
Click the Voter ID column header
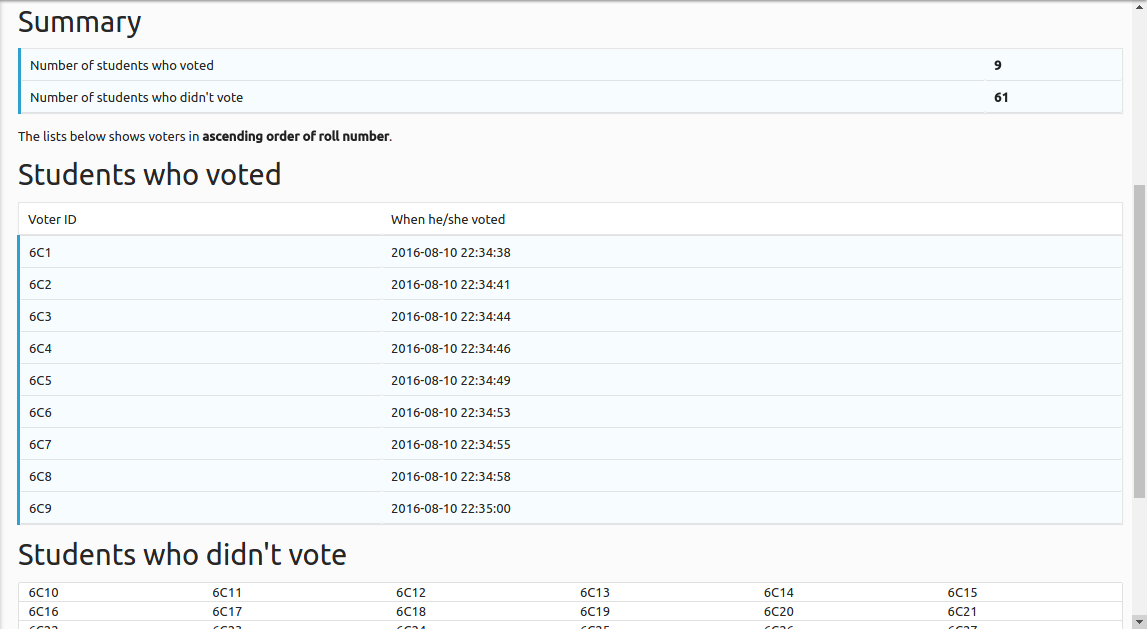click(52, 219)
